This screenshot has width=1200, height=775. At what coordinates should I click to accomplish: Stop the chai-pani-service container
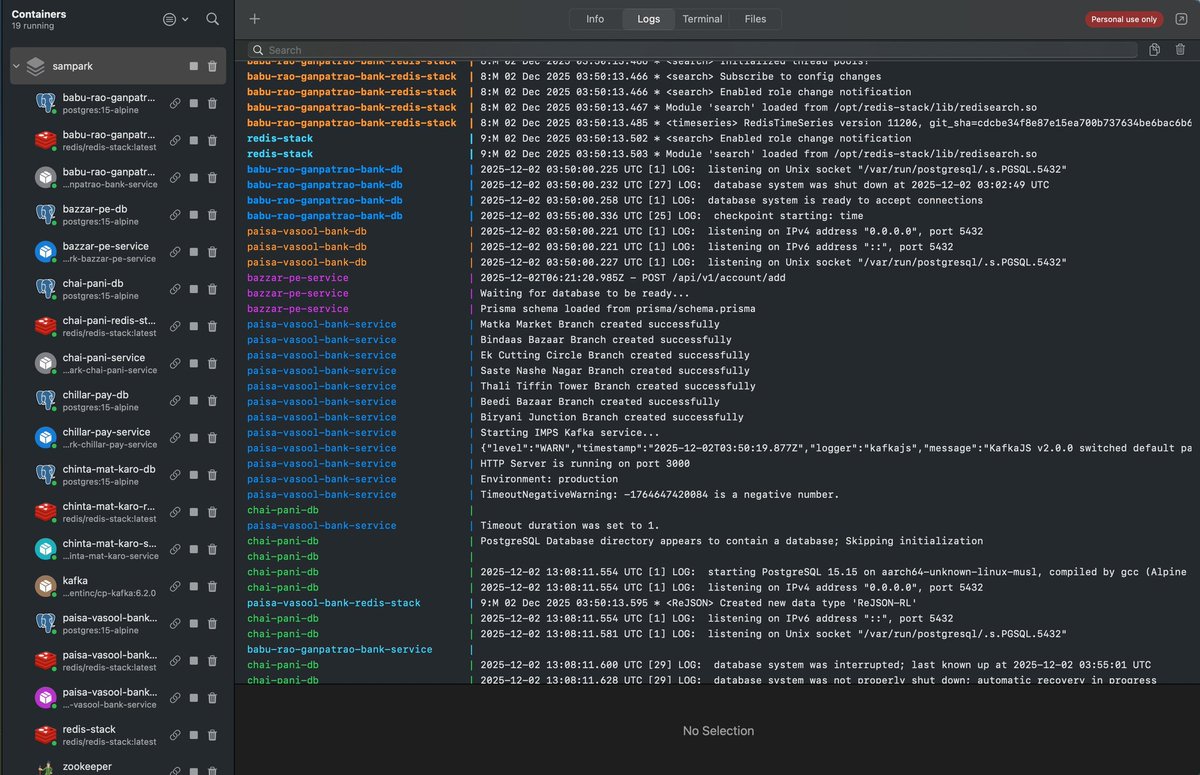click(x=193, y=363)
